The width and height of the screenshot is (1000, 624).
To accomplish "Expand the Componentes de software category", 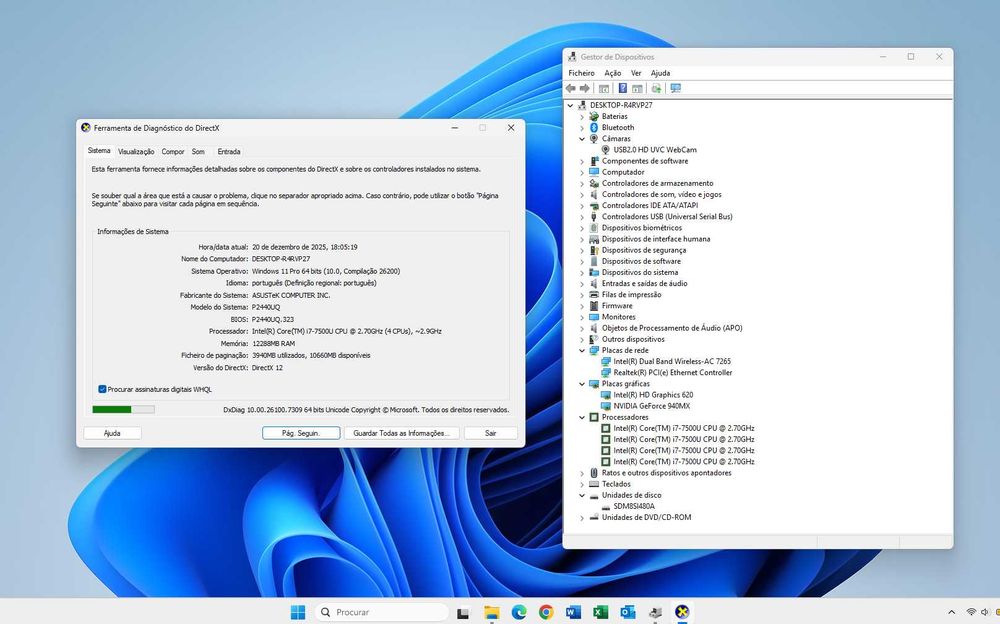I will pyautogui.click(x=582, y=161).
